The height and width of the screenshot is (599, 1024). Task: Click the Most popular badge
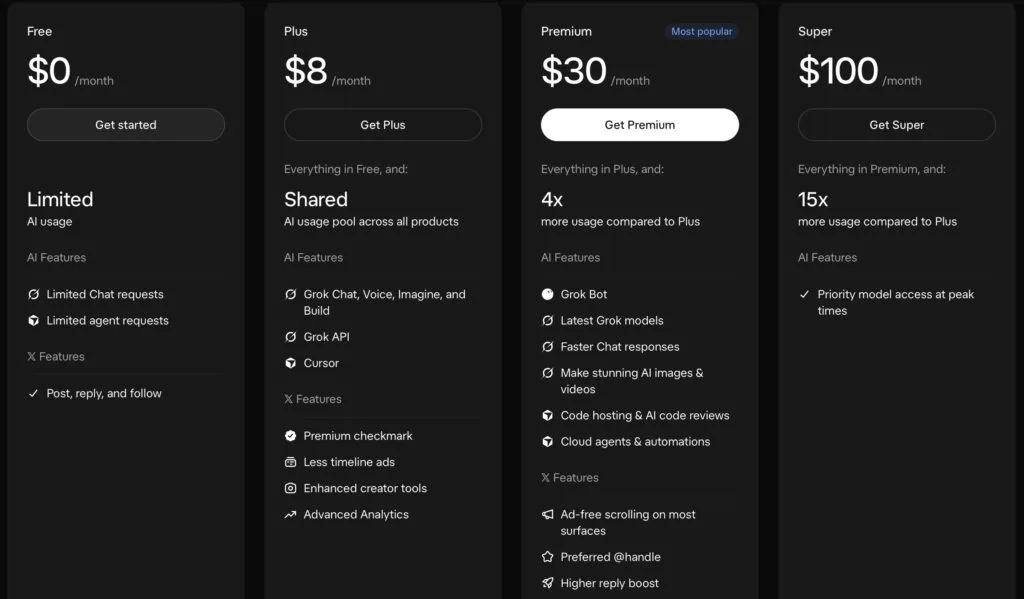coord(701,31)
